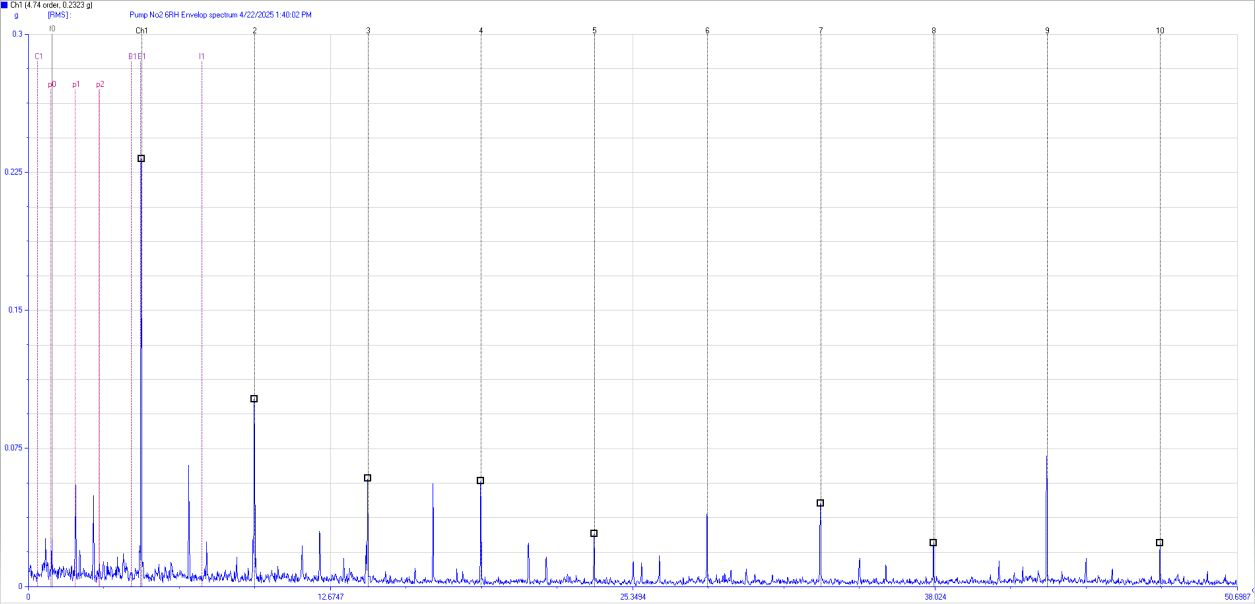Click the 0.225 value on the amplitude axis

point(14,172)
